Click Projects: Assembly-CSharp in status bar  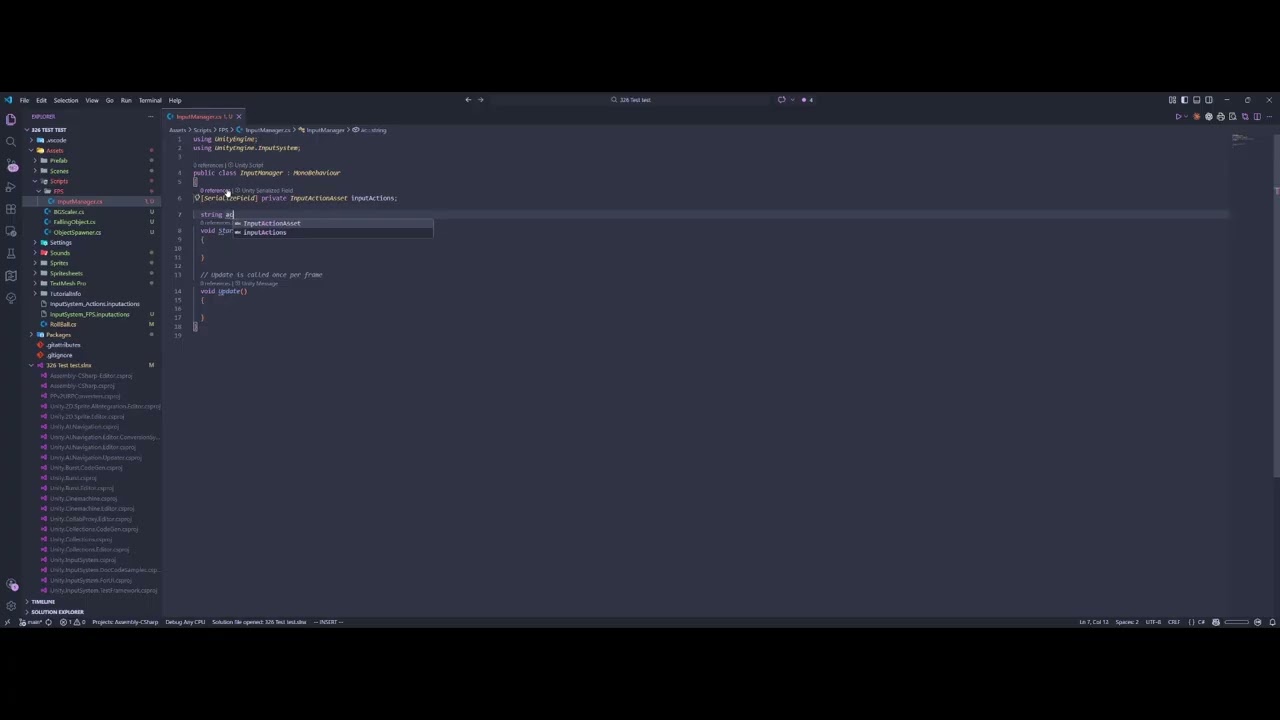(125, 622)
